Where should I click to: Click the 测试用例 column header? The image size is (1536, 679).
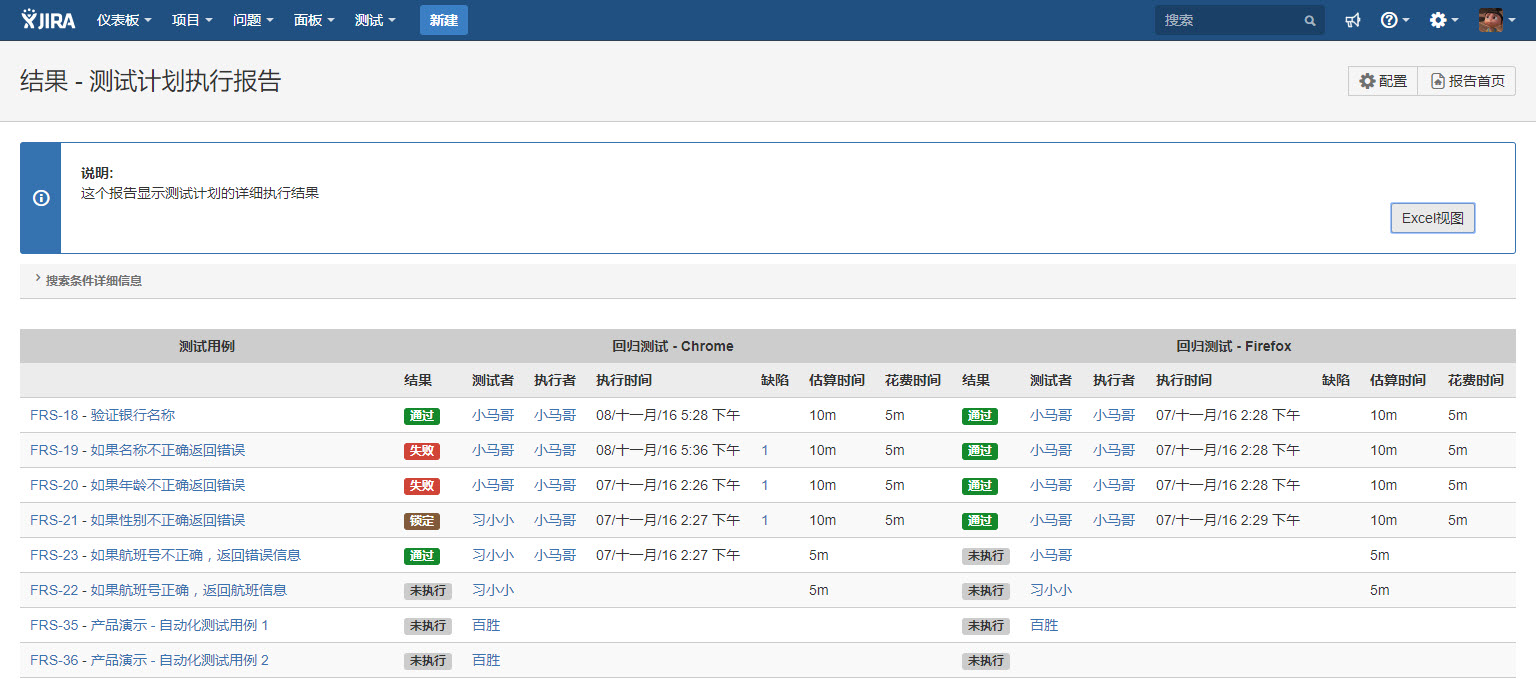click(207, 346)
